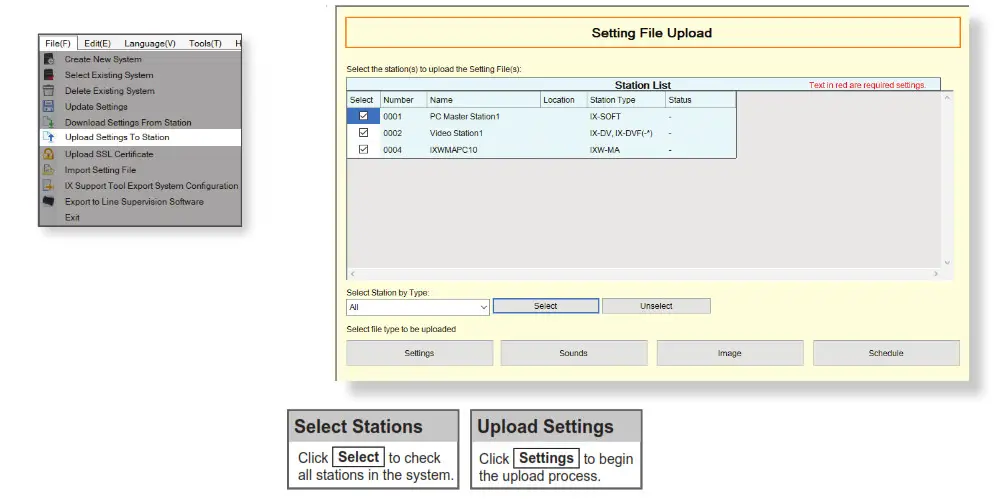Click the Export to Line Supervision icon
This screenshot has height=499, width=1001.
coord(49,202)
